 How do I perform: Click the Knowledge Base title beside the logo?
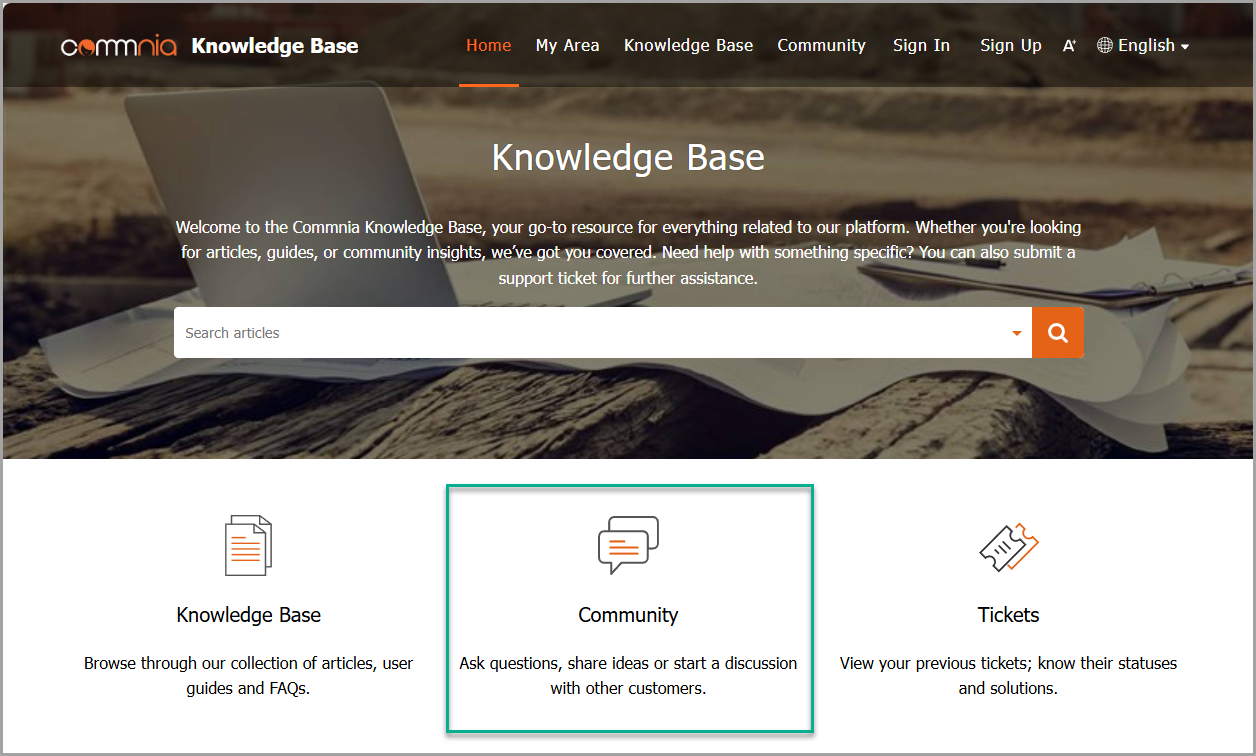(274, 46)
